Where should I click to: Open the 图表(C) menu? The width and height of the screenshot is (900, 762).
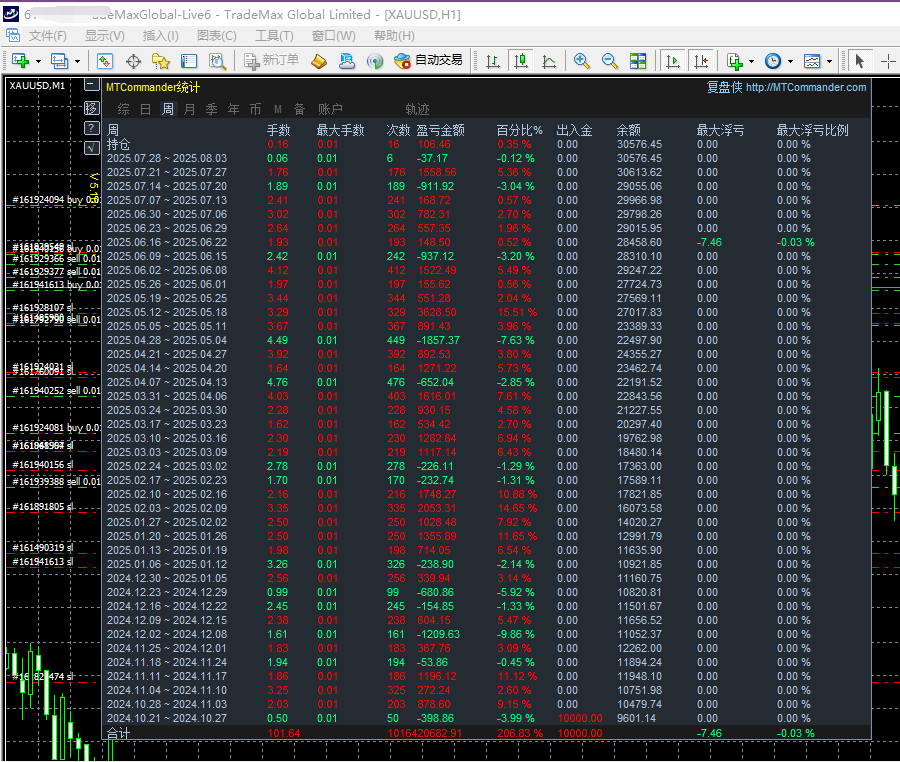[216, 36]
